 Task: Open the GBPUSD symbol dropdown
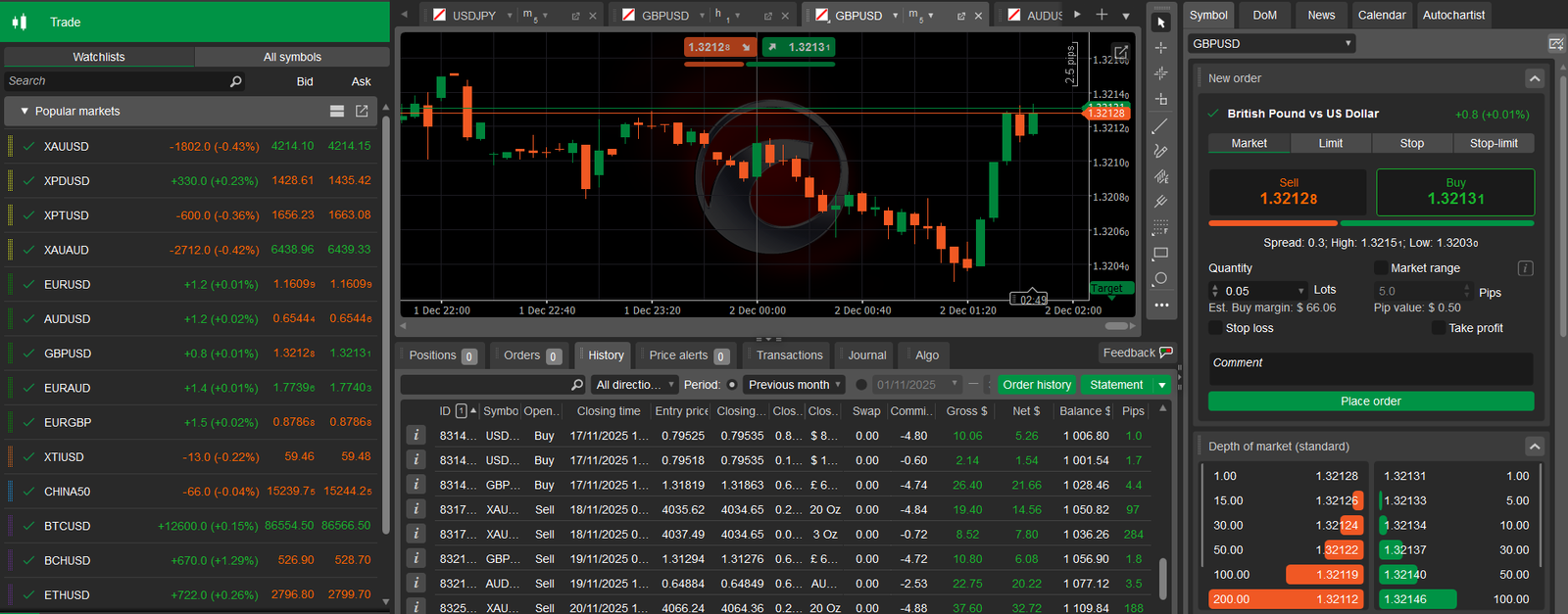pyautogui.click(x=1272, y=44)
